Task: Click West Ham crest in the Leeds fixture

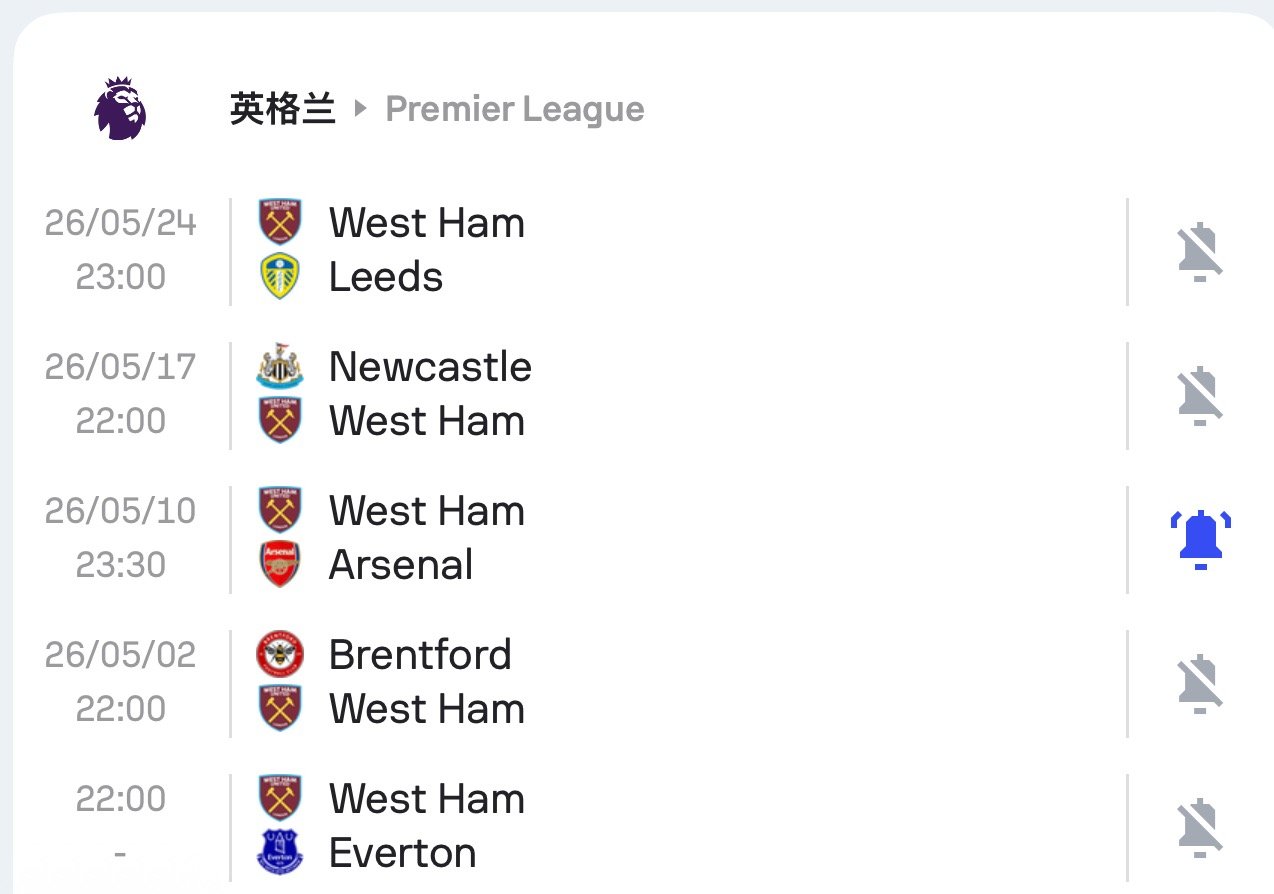Action: (280, 222)
